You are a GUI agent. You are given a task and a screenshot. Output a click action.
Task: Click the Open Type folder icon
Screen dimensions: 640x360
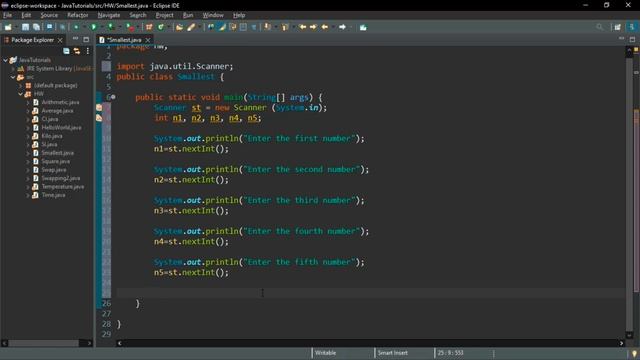coord(179,27)
